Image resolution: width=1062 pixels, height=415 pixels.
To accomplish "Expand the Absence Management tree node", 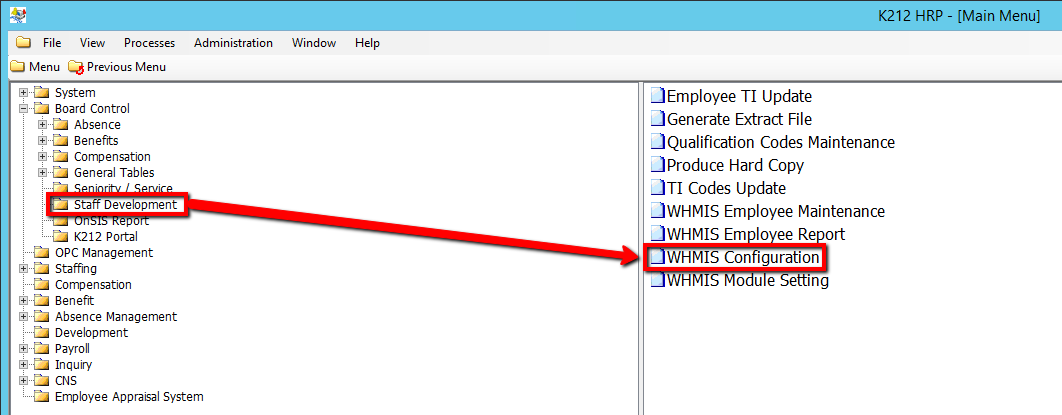I will coord(24,317).
